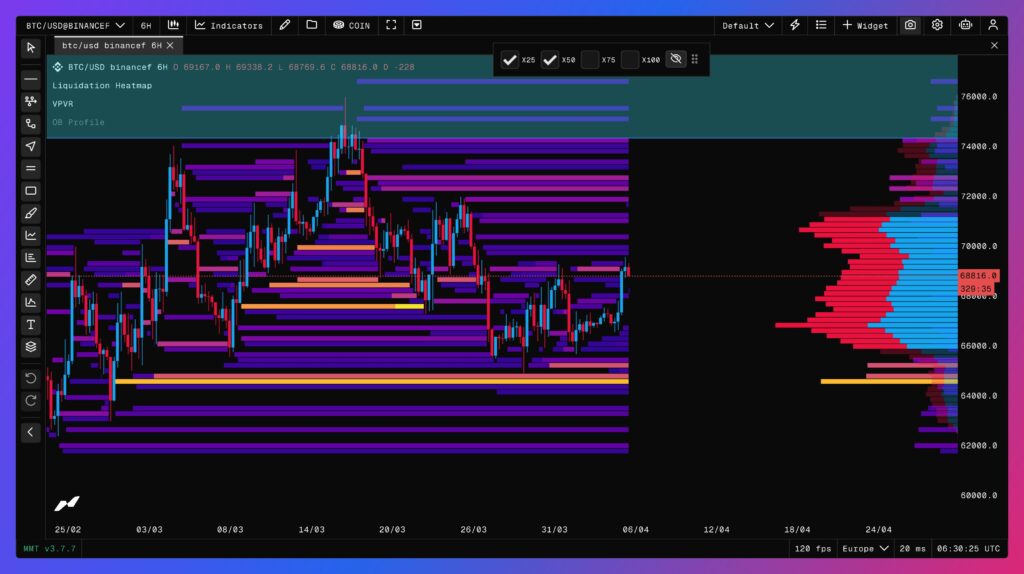
Task: Hide heatmap using crossed-eye icon
Action: pyautogui.click(x=676, y=60)
